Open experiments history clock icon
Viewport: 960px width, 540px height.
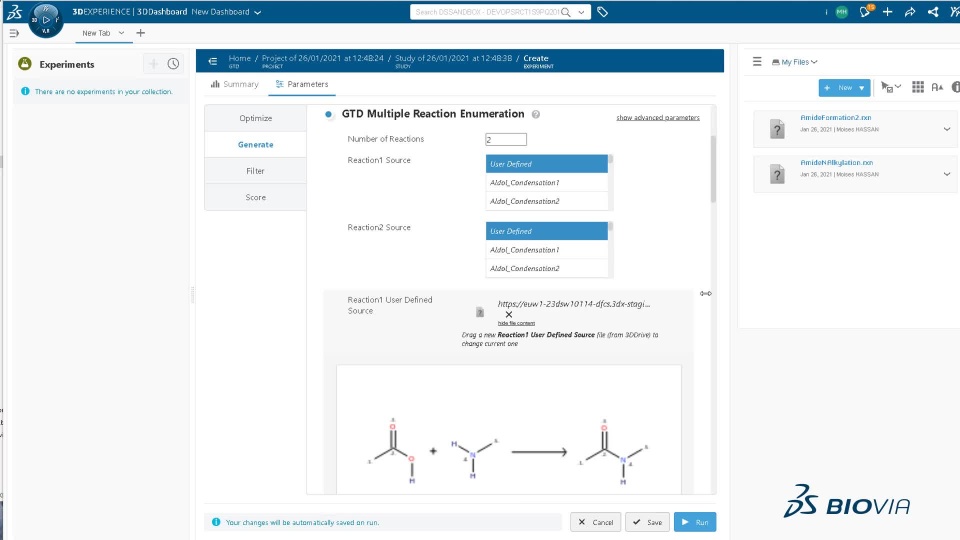click(x=173, y=64)
